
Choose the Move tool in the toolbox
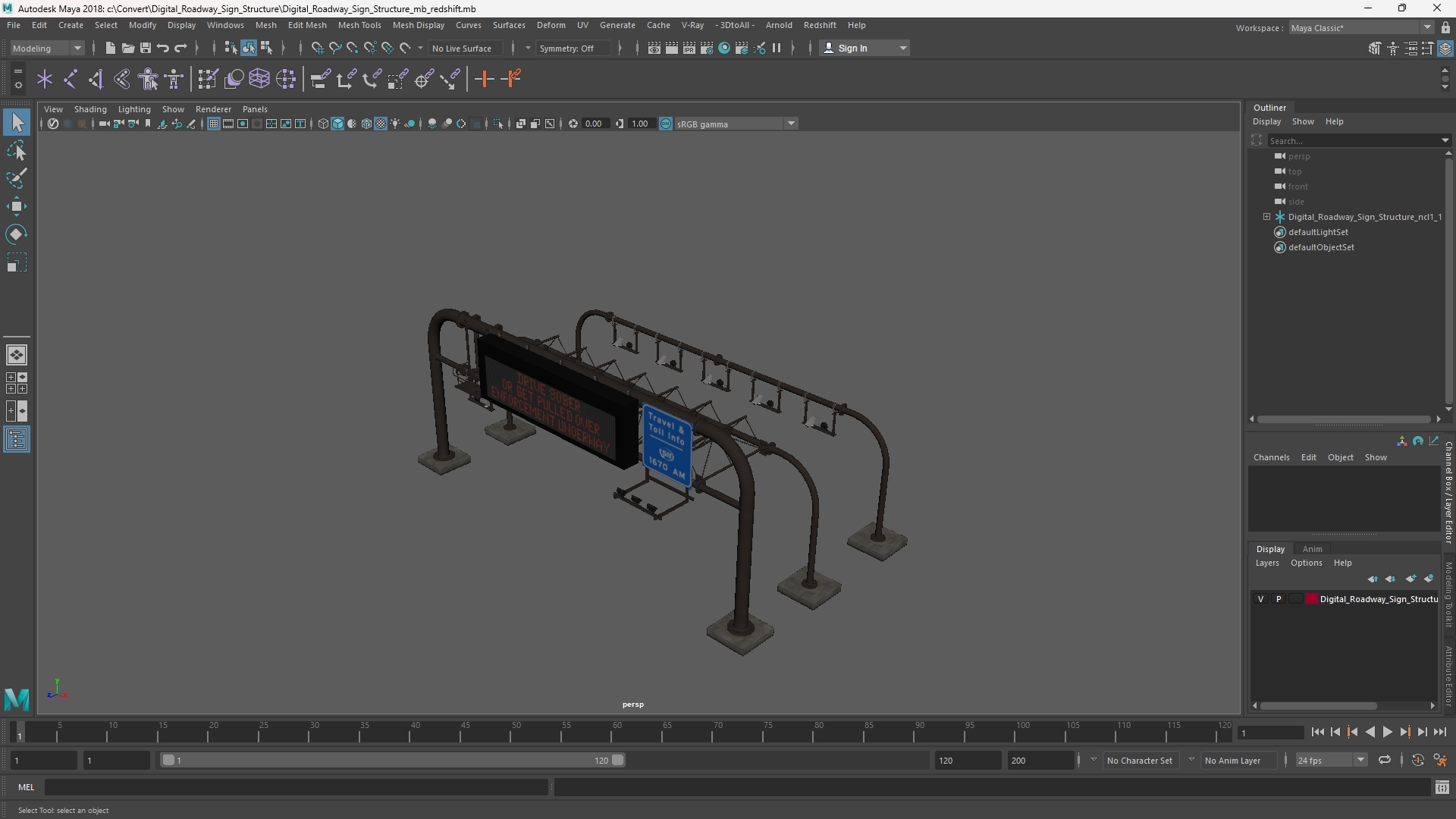17,206
